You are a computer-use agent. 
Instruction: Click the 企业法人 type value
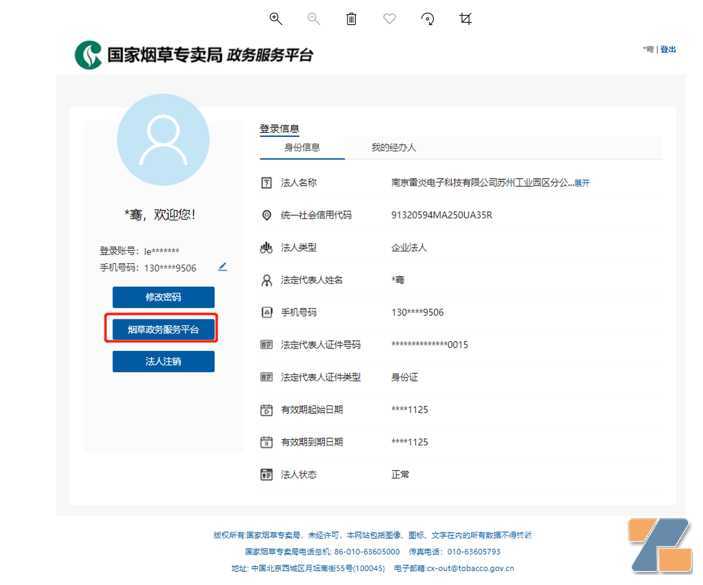pos(409,247)
